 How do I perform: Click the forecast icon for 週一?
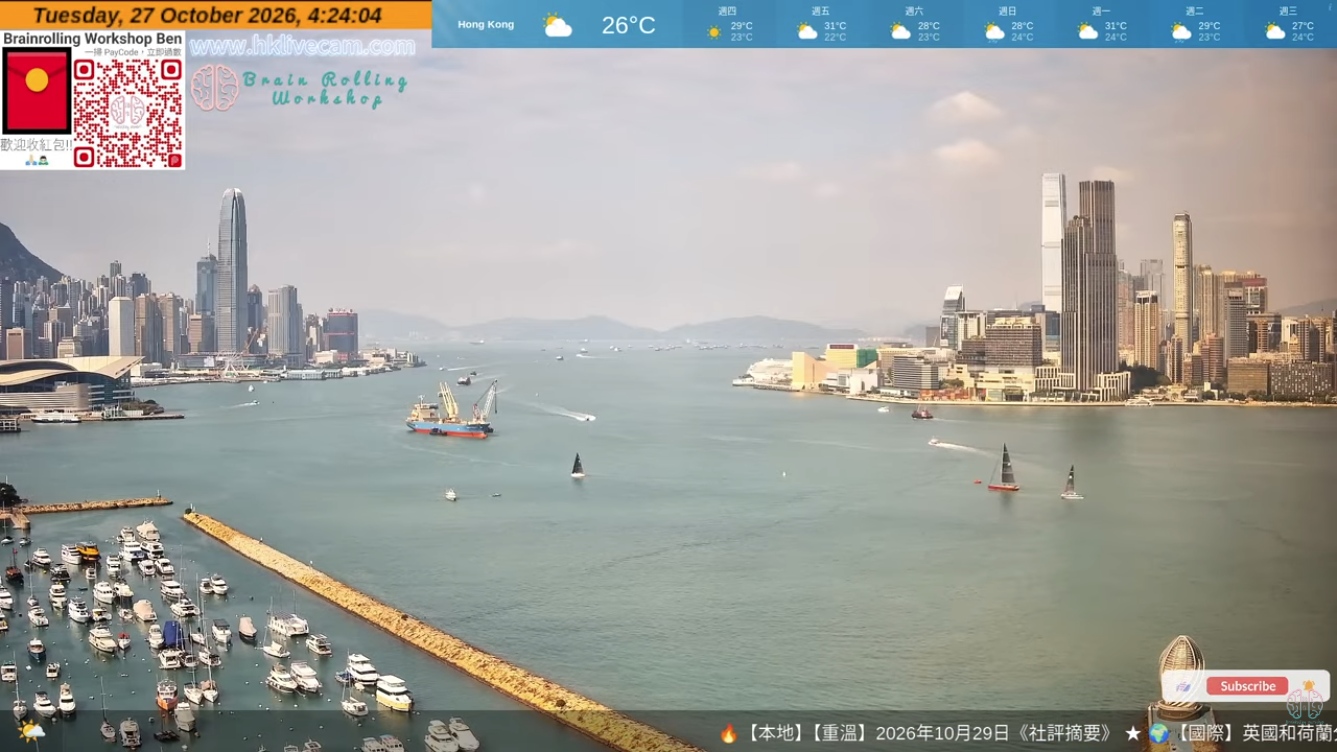[x=1088, y=32]
